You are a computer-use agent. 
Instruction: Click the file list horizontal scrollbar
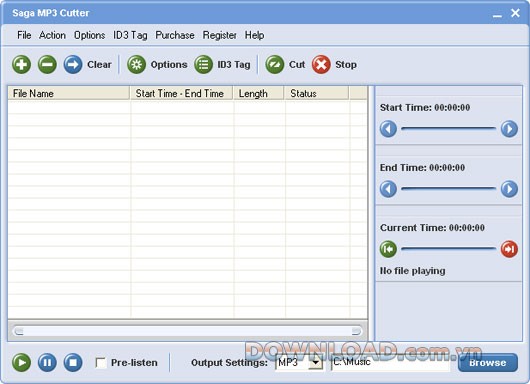188,331
